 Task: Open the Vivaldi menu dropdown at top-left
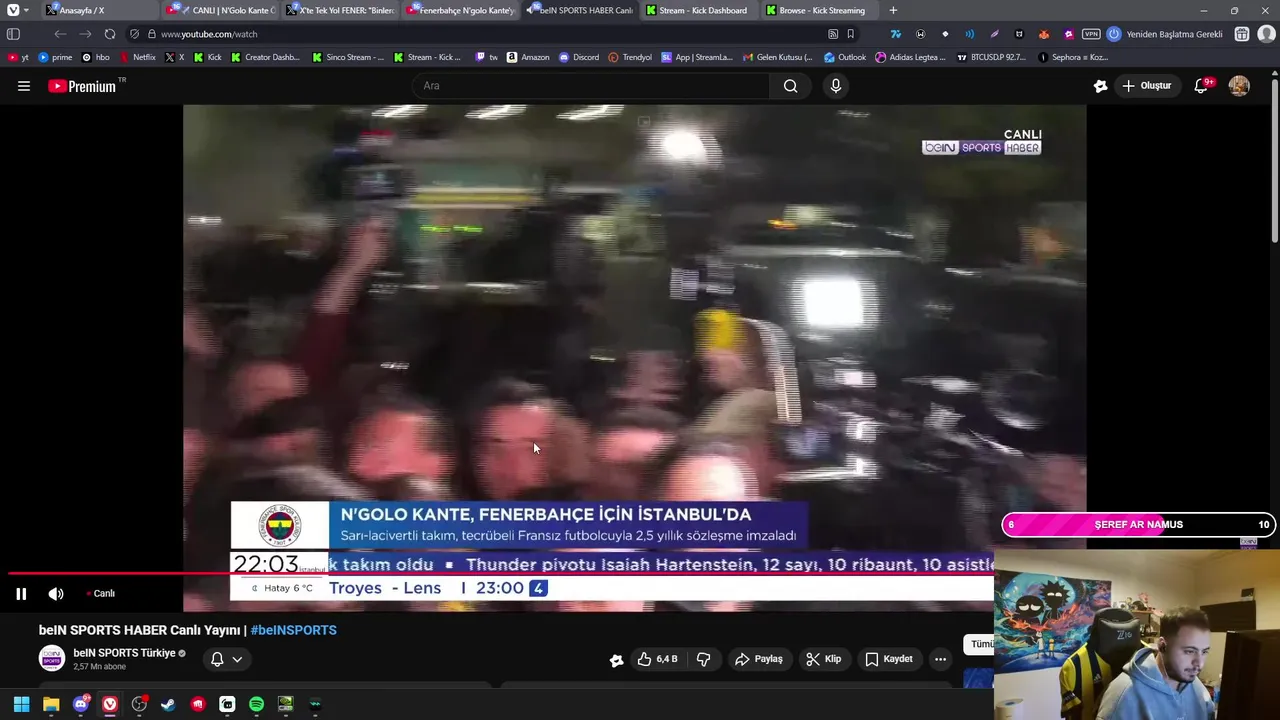[x=16, y=10]
